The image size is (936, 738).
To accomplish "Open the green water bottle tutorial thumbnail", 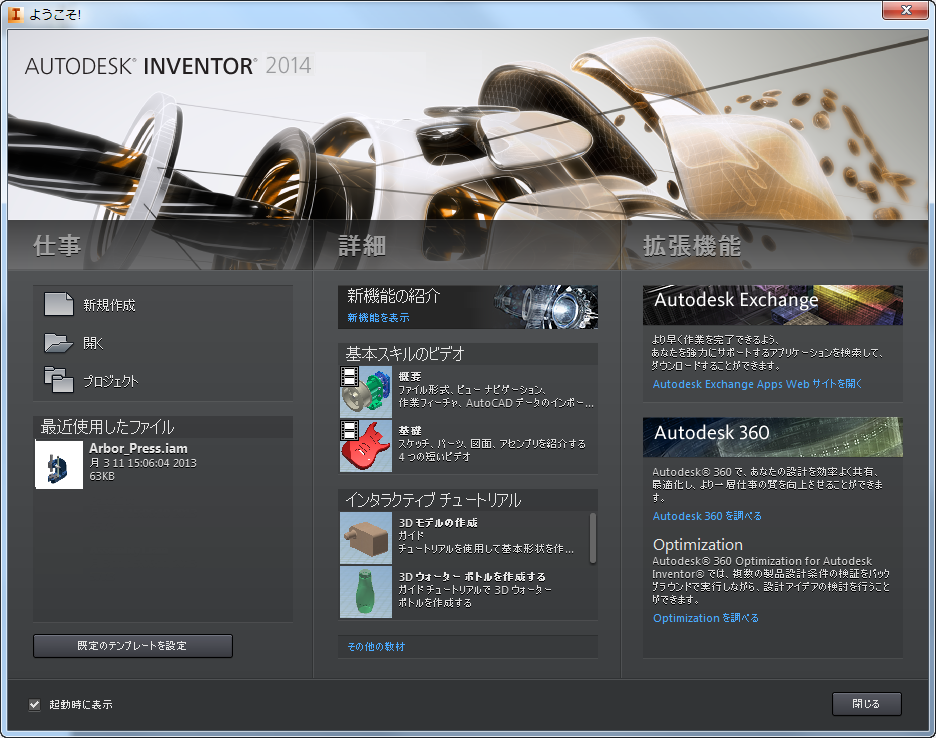I will 365,592.
